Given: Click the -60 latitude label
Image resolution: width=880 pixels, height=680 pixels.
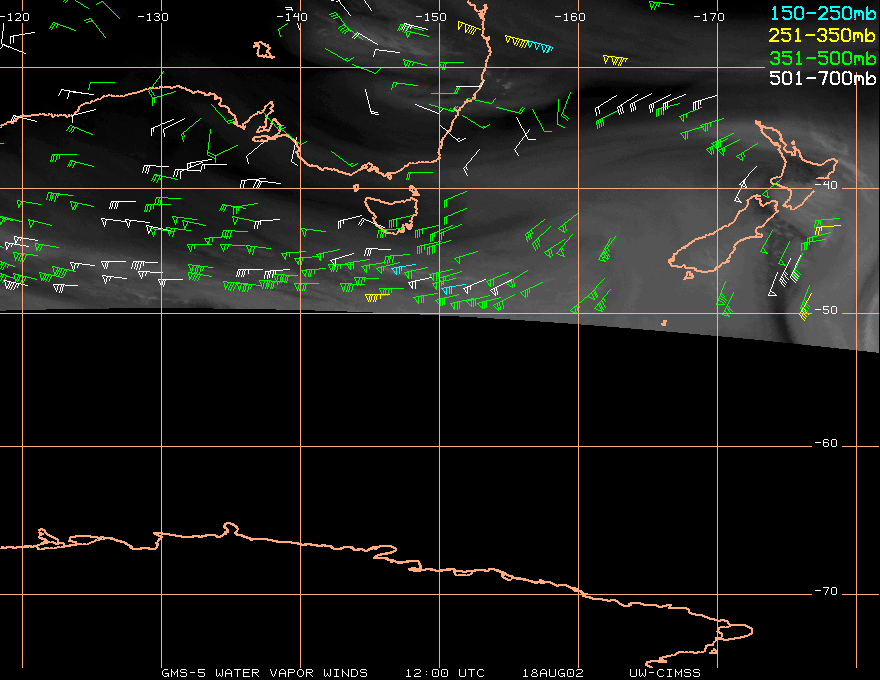Looking at the screenshot, I should 826,443.
